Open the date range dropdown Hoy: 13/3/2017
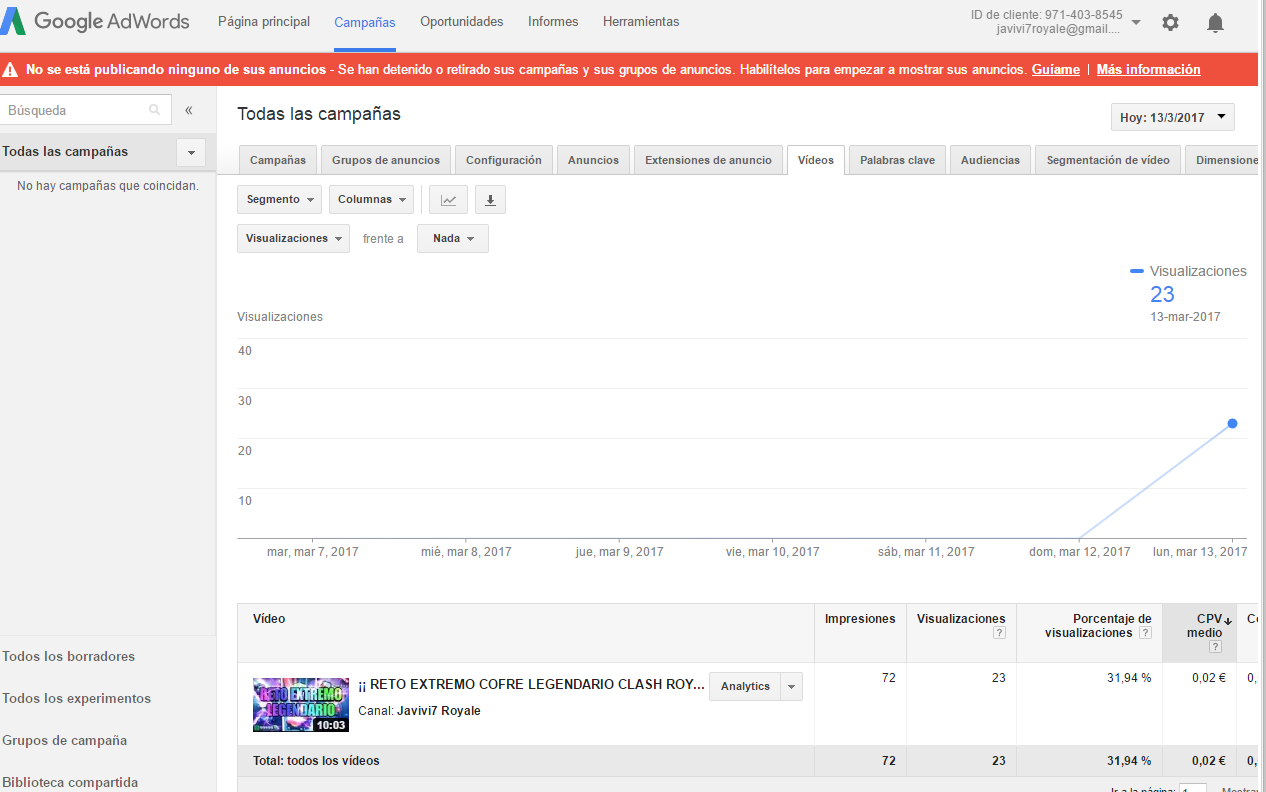The width and height of the screenshot is (1266, 792). (1173, 117)
